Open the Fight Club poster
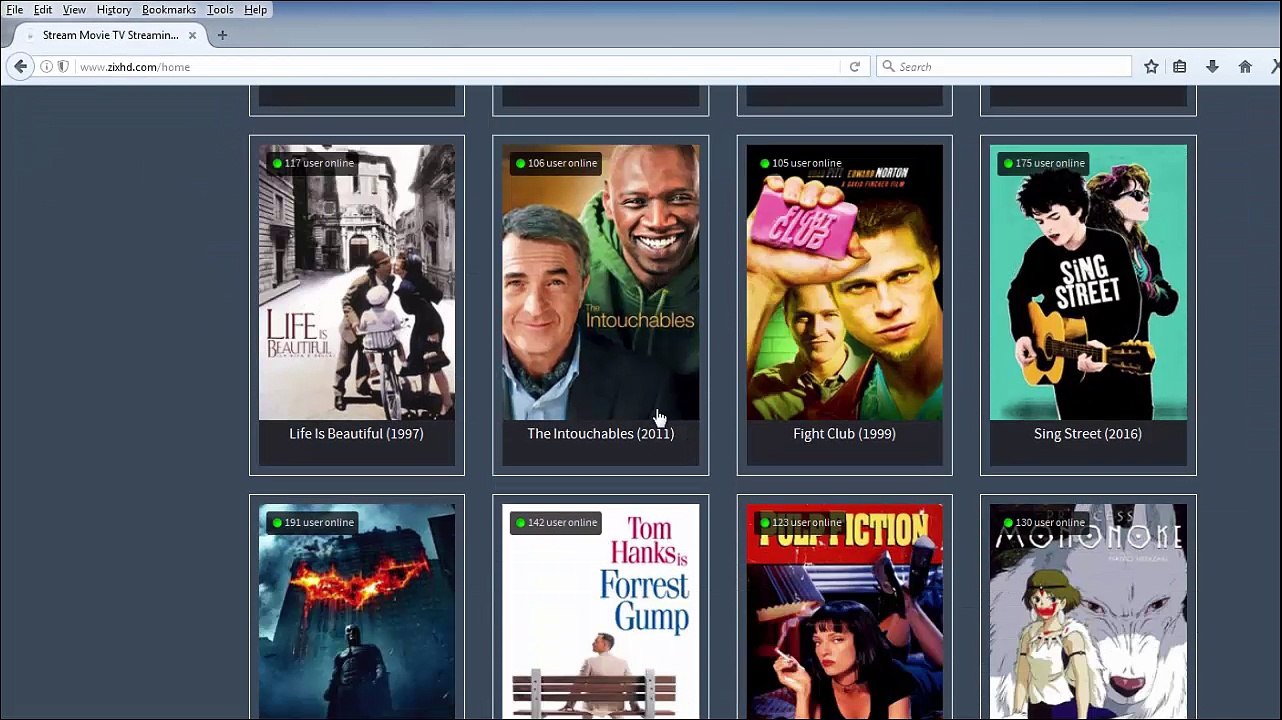 click(x=845, y=282)
